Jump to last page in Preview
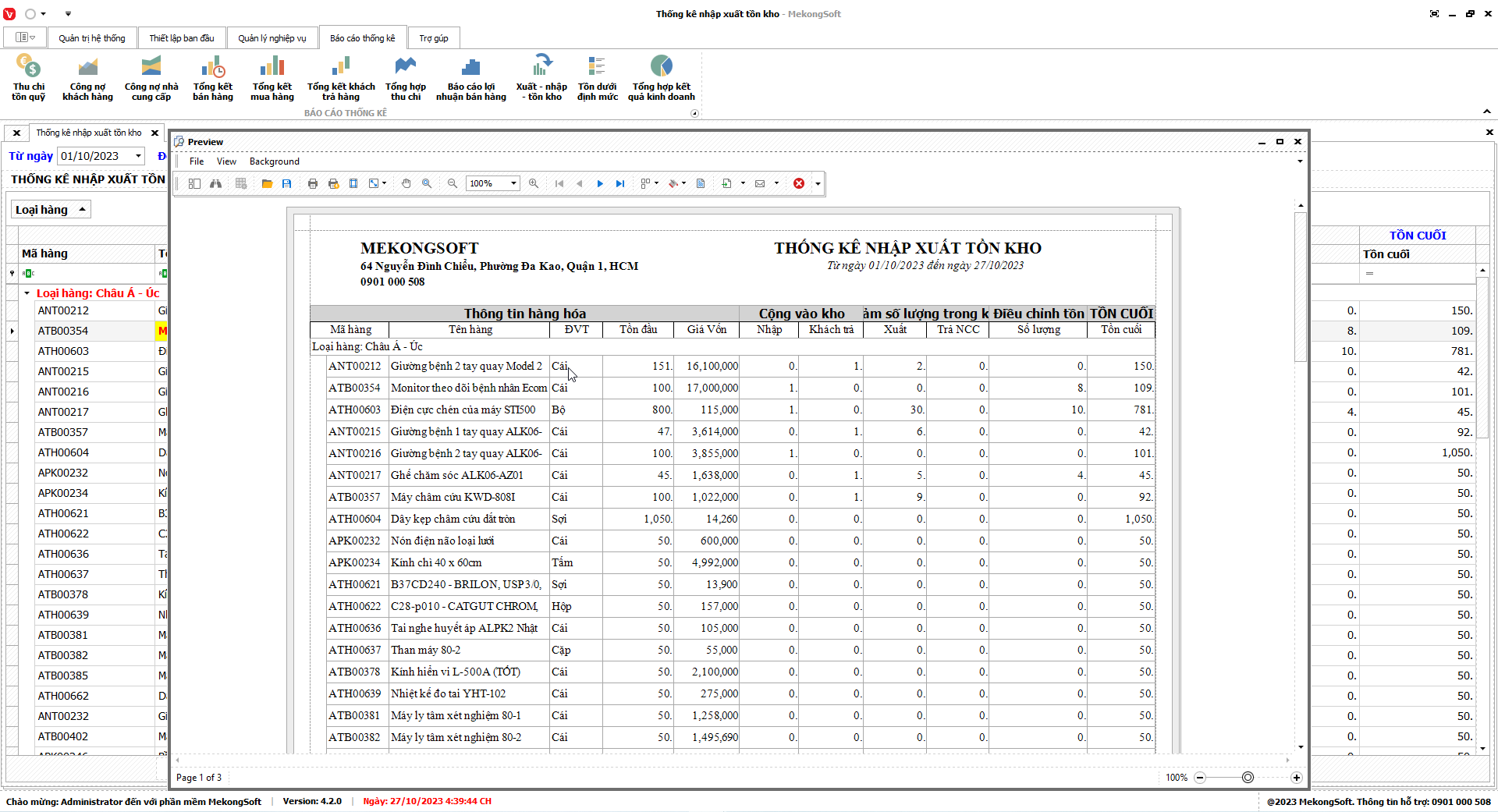This screenshot has height=812, width=1498. (620, 183)
